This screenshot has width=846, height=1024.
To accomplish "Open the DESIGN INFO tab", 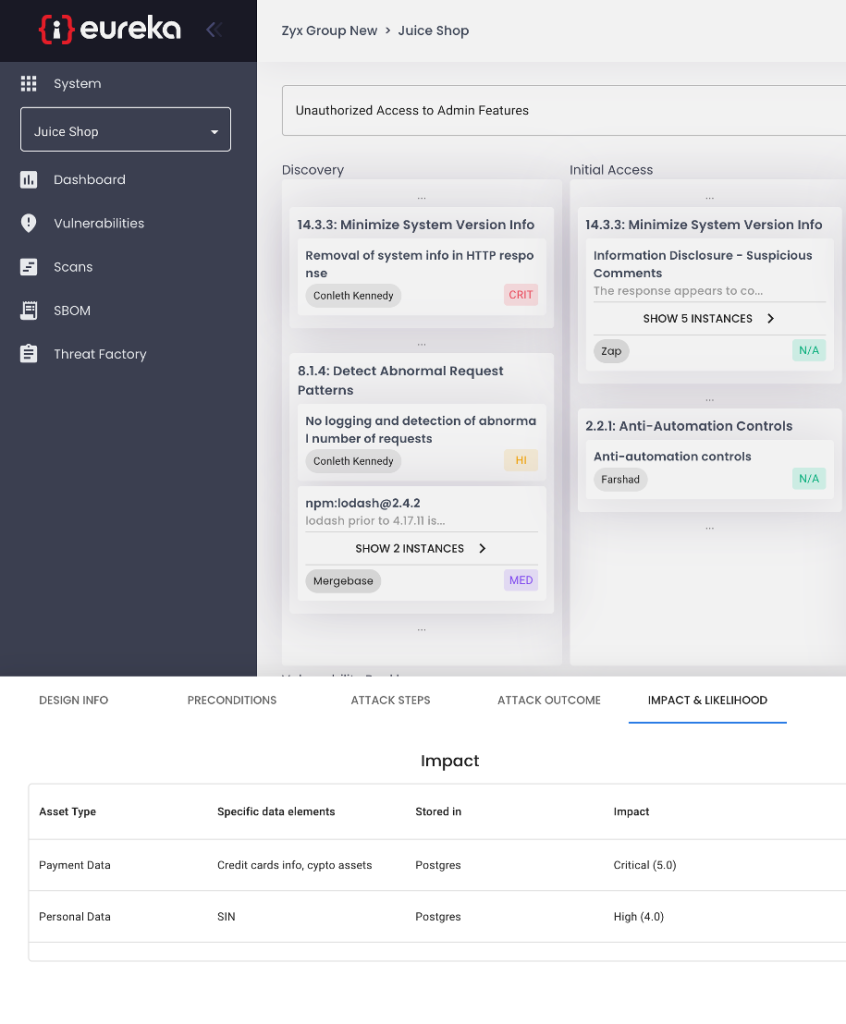I will (x=73, y=700).
